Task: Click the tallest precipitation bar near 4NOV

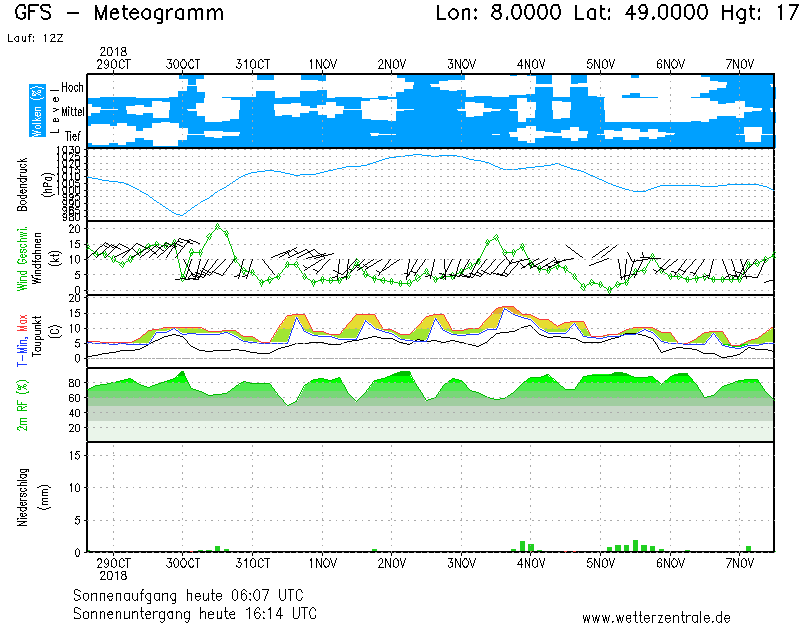Action: [x=522, y=546]
